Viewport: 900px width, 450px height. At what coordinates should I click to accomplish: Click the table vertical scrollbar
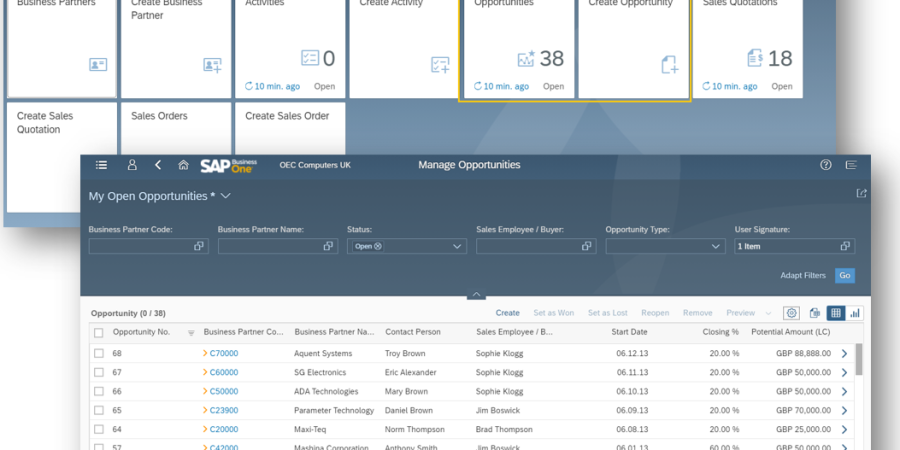[859, 359]
